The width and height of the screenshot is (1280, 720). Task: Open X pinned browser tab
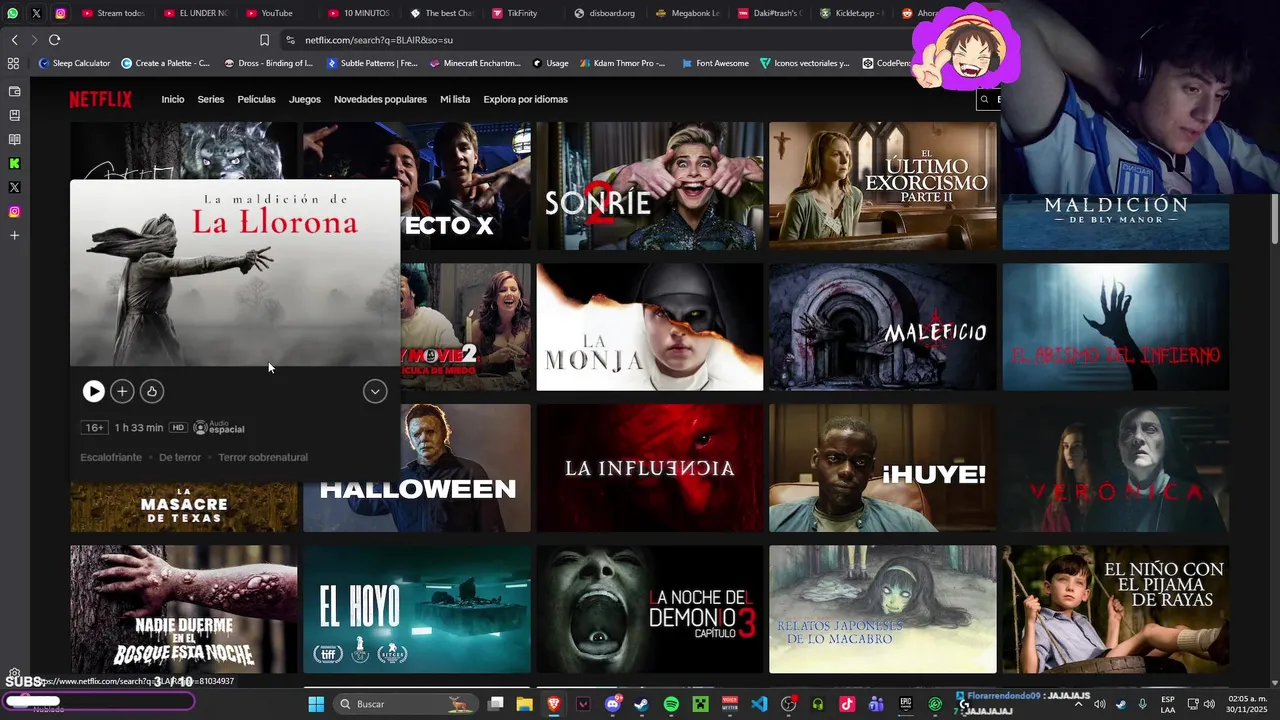coord(37,13)
